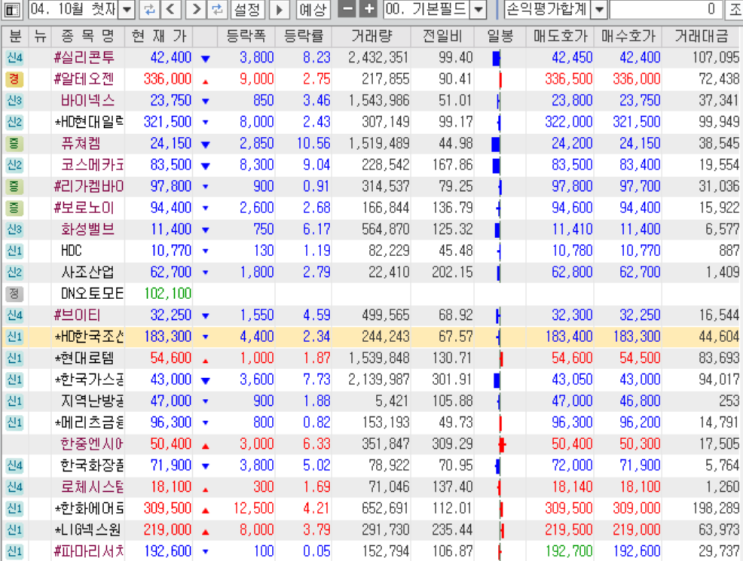743x561 pixels.
Task: Click daily candle icon for 한국가스공사
Action: (497, 380)
